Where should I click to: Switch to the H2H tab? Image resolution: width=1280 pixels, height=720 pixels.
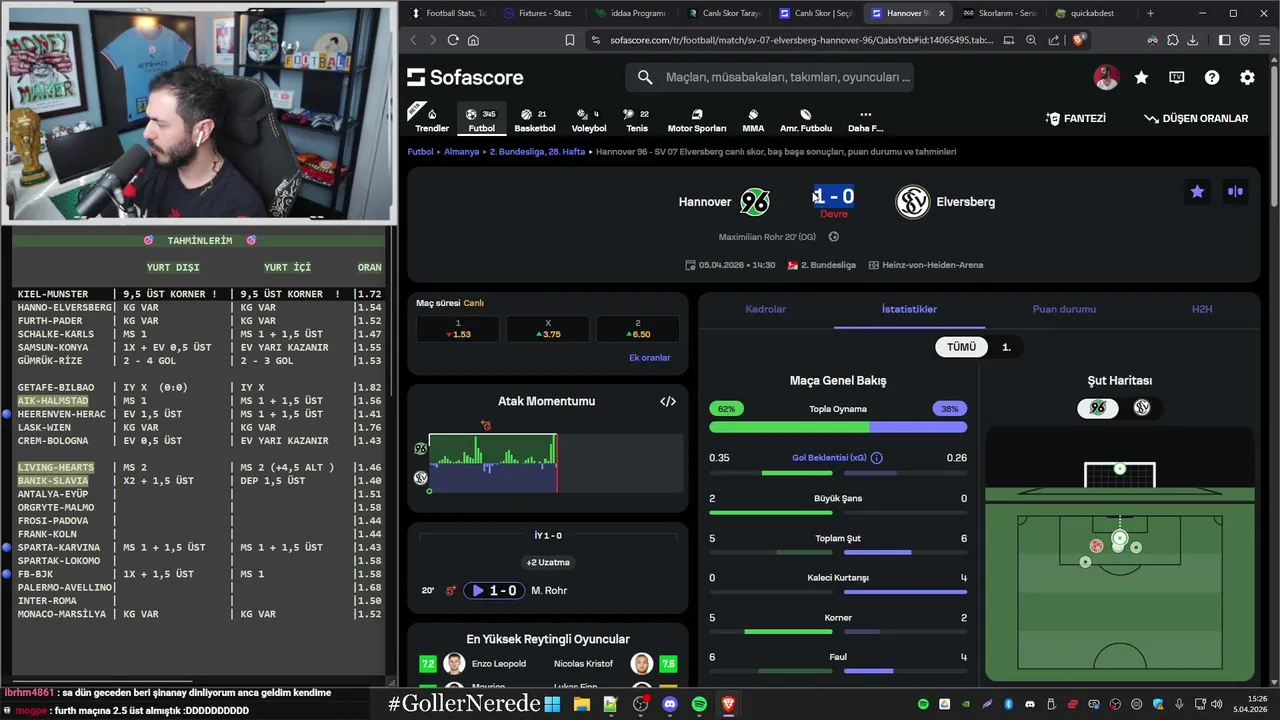(x=1202, y=309)
